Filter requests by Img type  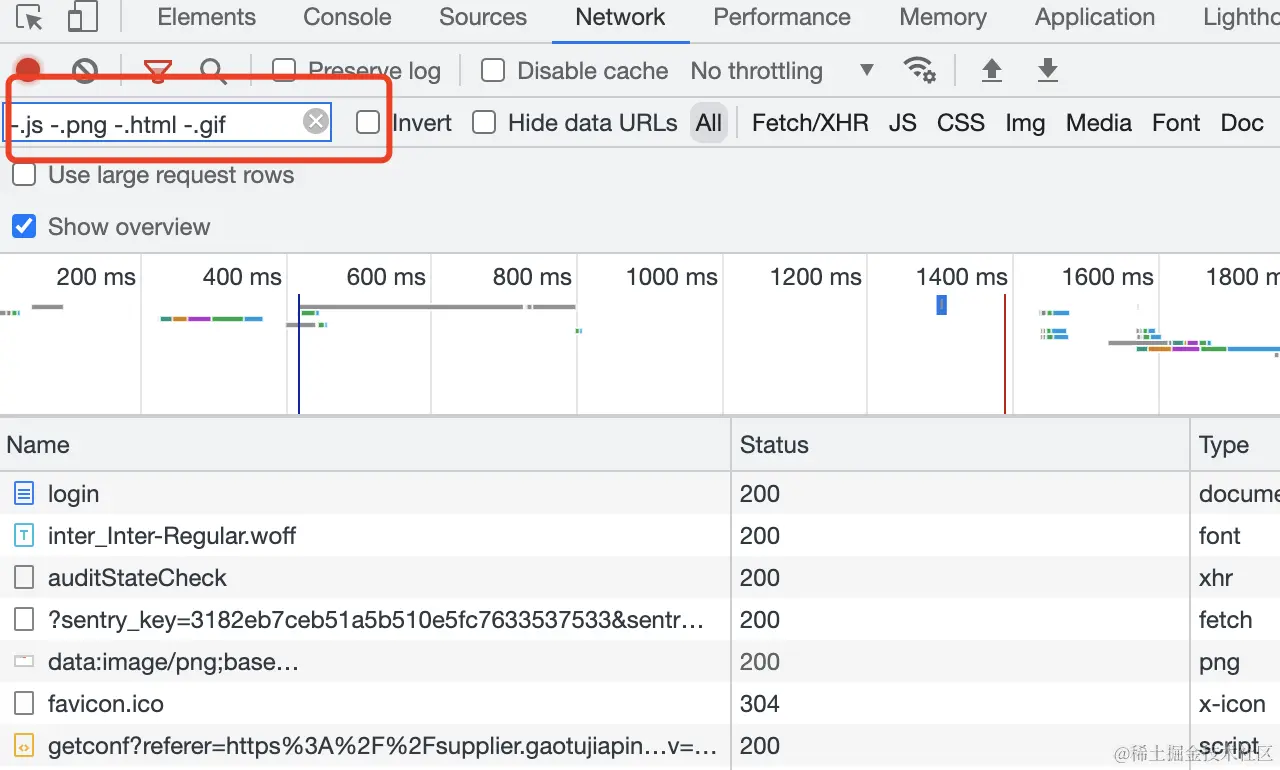pyautogui.click(x=1025, y=123)
